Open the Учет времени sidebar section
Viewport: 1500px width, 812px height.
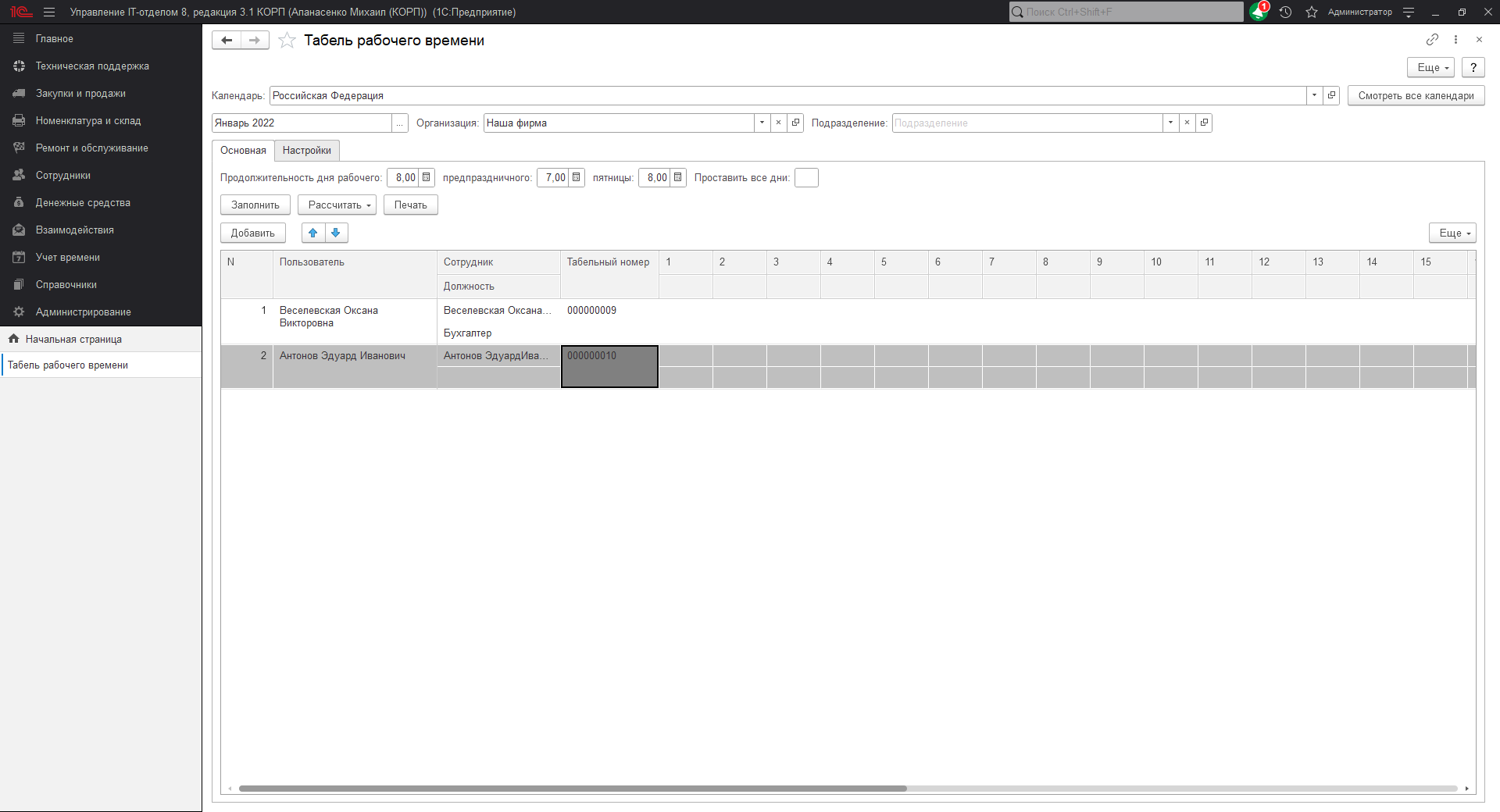[x=67, y=257]
